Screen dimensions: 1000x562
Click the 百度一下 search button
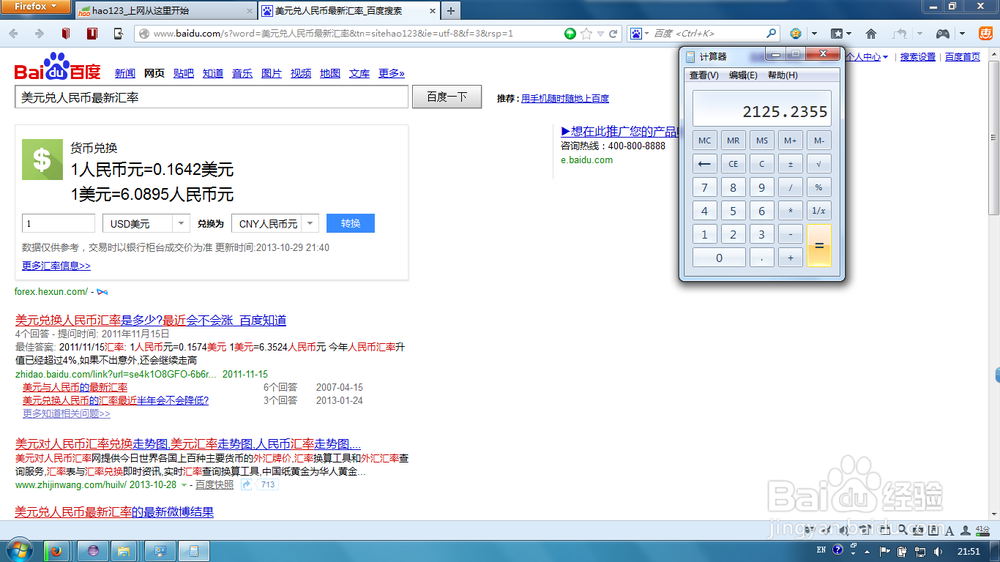point(446,97)
